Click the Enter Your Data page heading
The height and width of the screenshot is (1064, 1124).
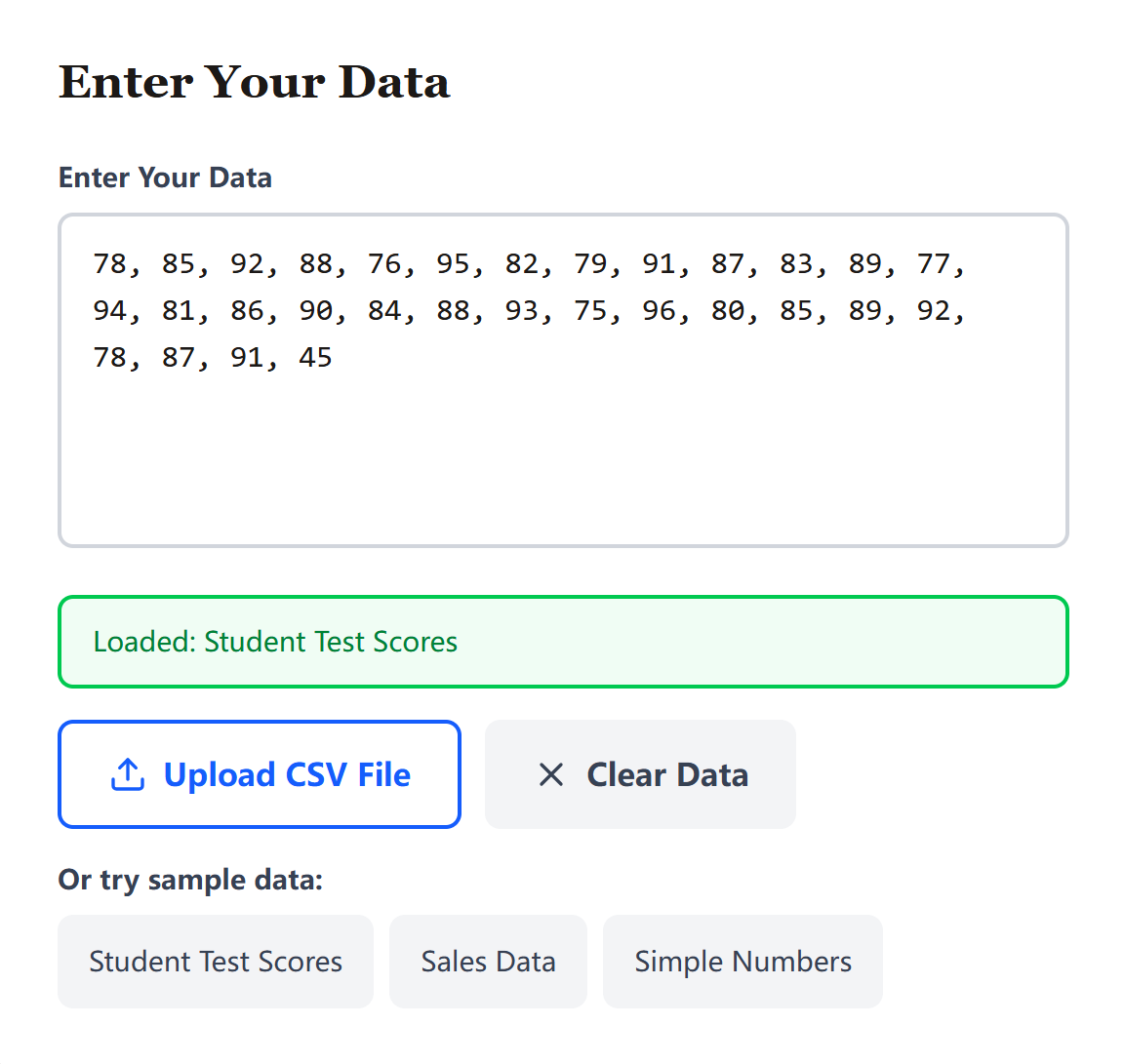pyautogui.click(x=254, y=82)
